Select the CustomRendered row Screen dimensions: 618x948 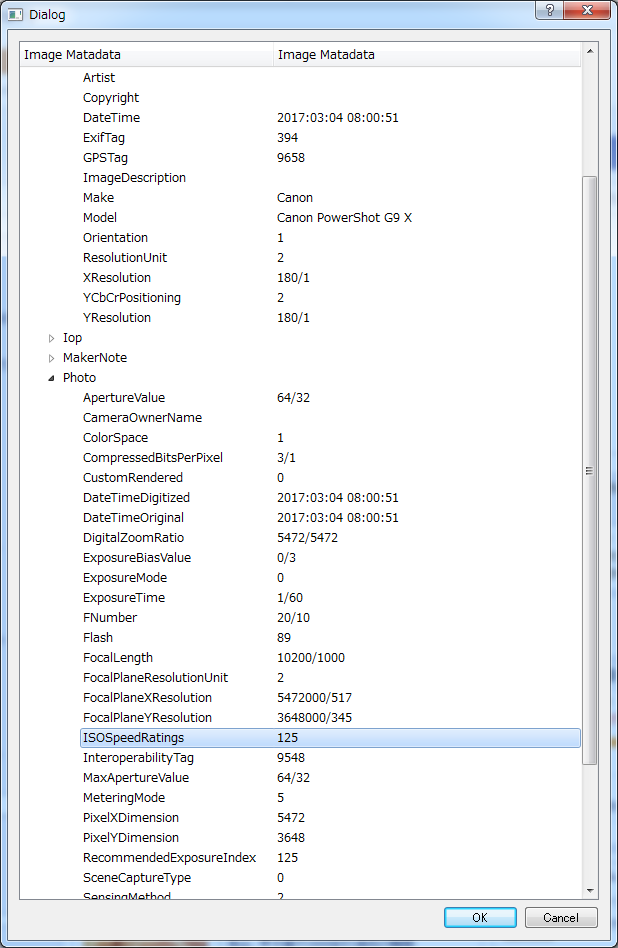(x=330, y=477)
